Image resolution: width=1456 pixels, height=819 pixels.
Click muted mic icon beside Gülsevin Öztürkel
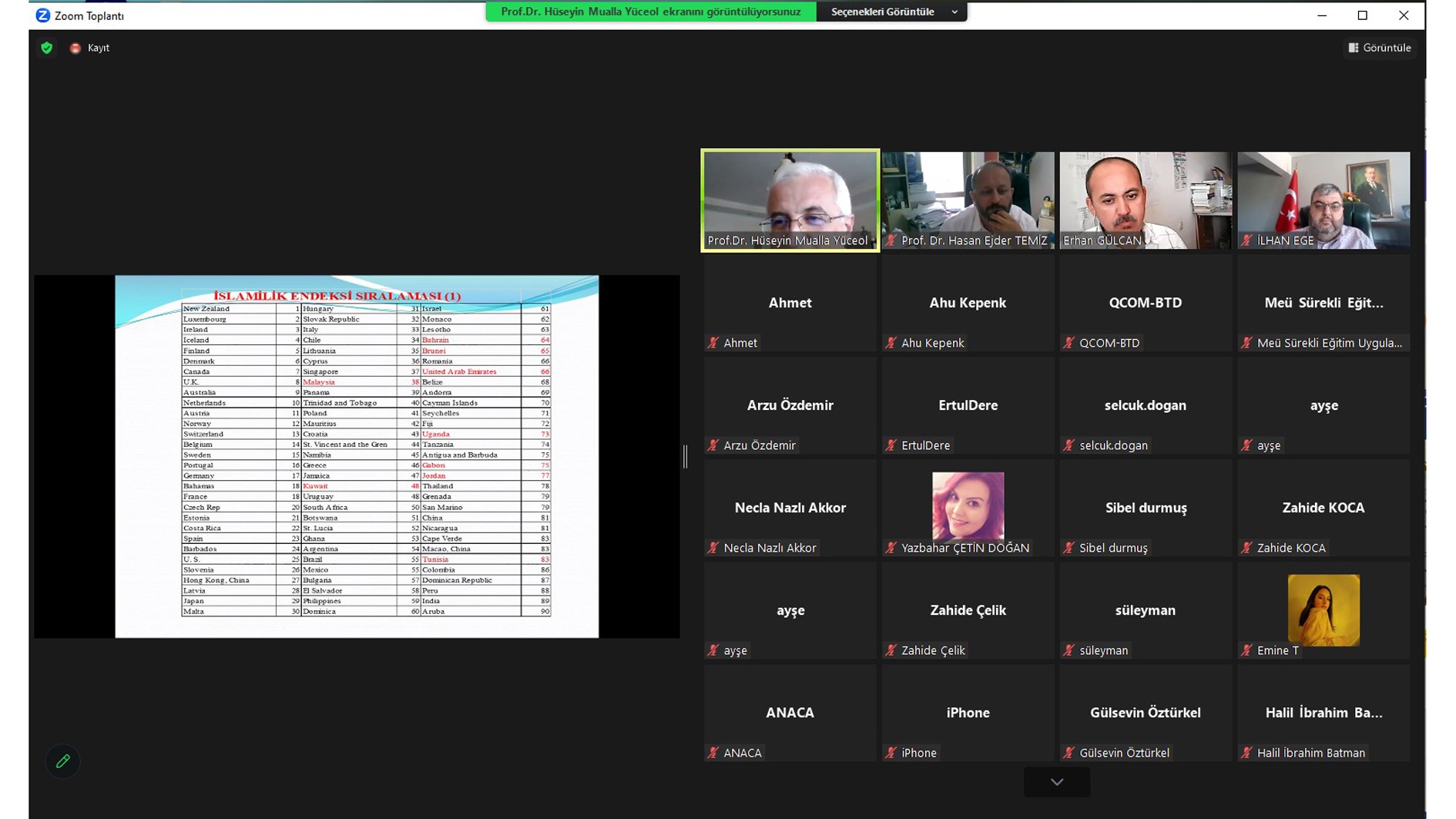coord(1069,753)
